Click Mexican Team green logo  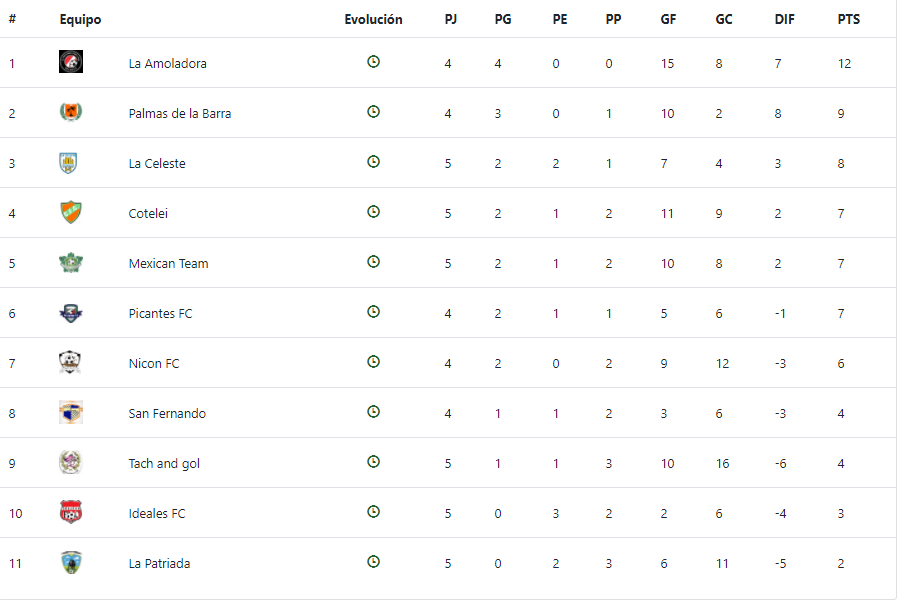(x=71, y=263)
